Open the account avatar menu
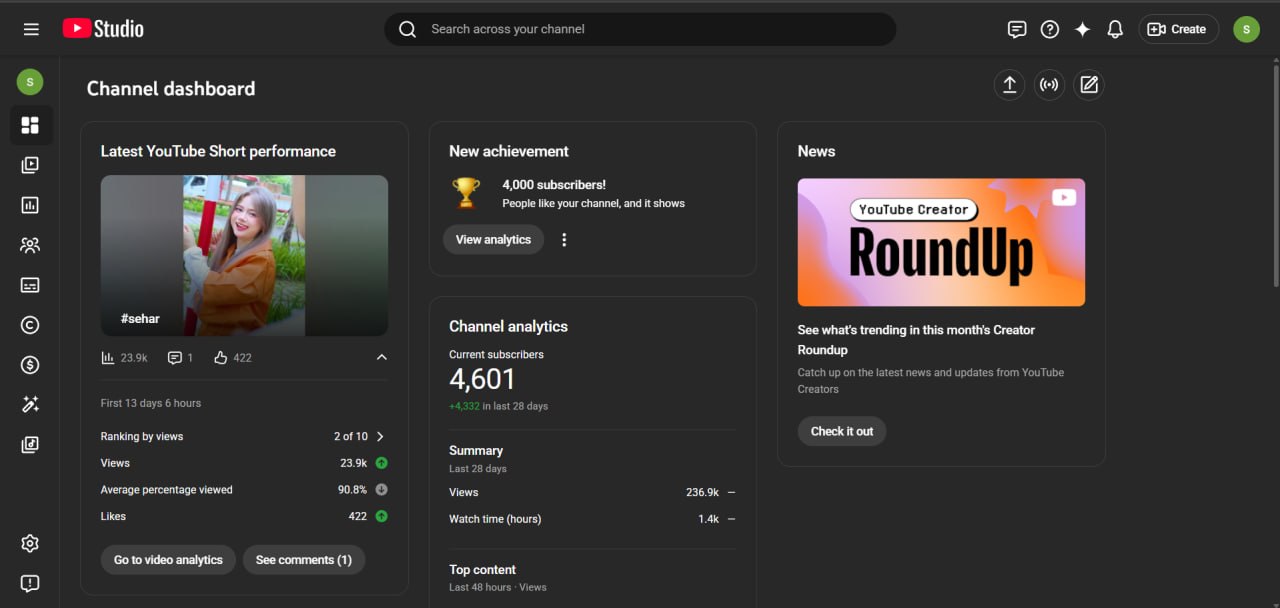This screenshot has height=608, width=1280. click(1246, 29)
